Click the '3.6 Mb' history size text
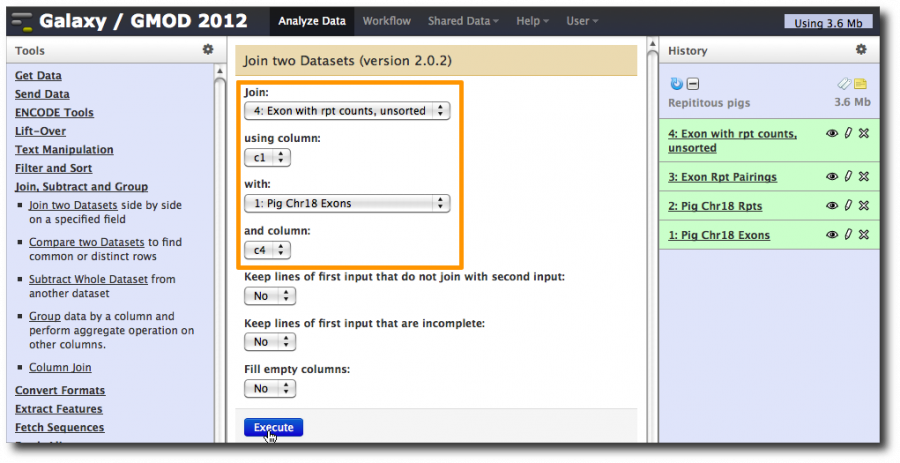Image resolution: width=900 pixels, height=463 pixels. tap(852, 102)
